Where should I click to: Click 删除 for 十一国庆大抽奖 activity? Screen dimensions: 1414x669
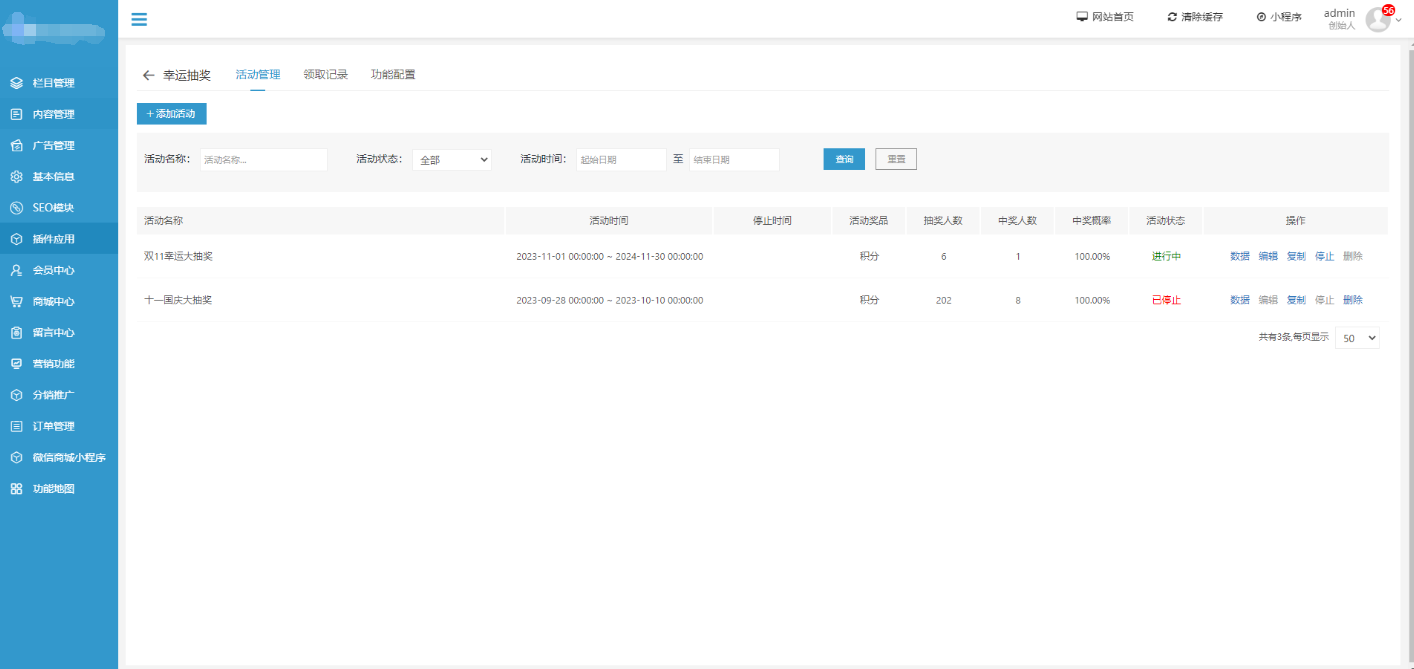pos(1352,300)
